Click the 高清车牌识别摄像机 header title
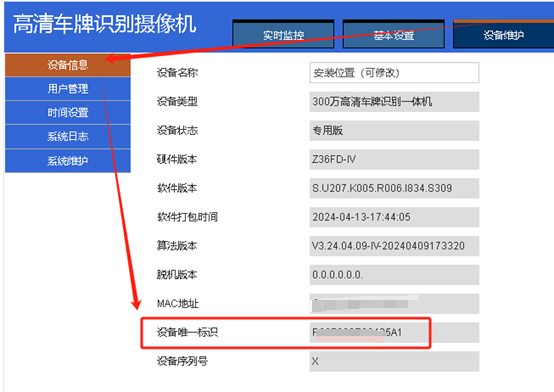Image resolution: width=554 pixels, height=392 pixels. click(105, 24)
